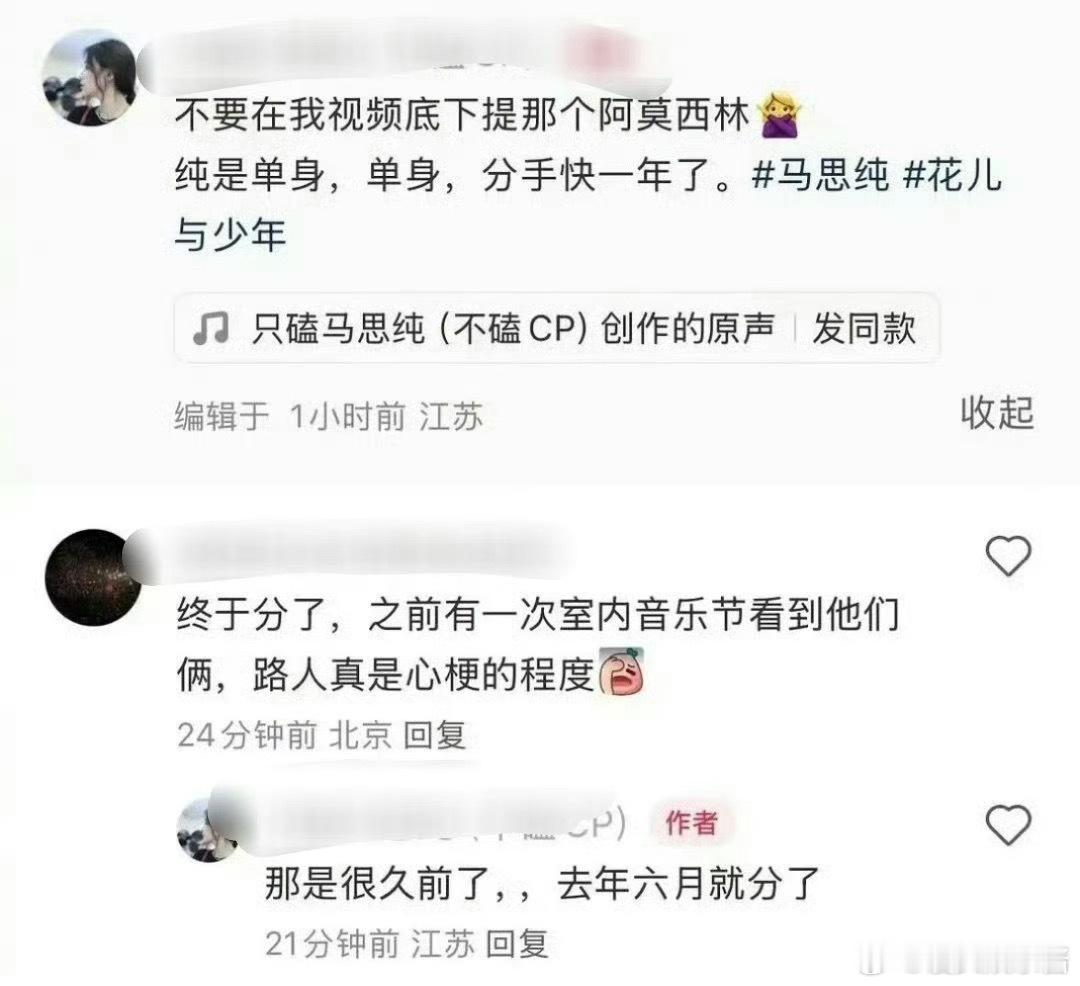Tap the 作者 badge
1080x986 pixels.
[692, 823]
